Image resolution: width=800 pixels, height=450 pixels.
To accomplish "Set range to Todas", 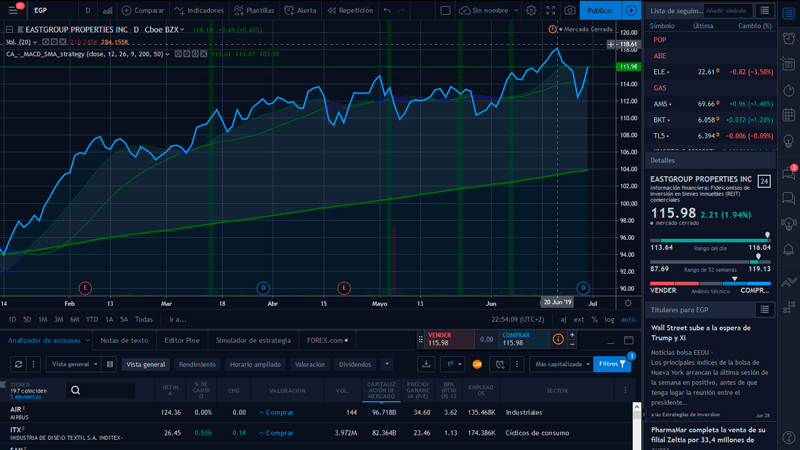I will coord(144,319).
